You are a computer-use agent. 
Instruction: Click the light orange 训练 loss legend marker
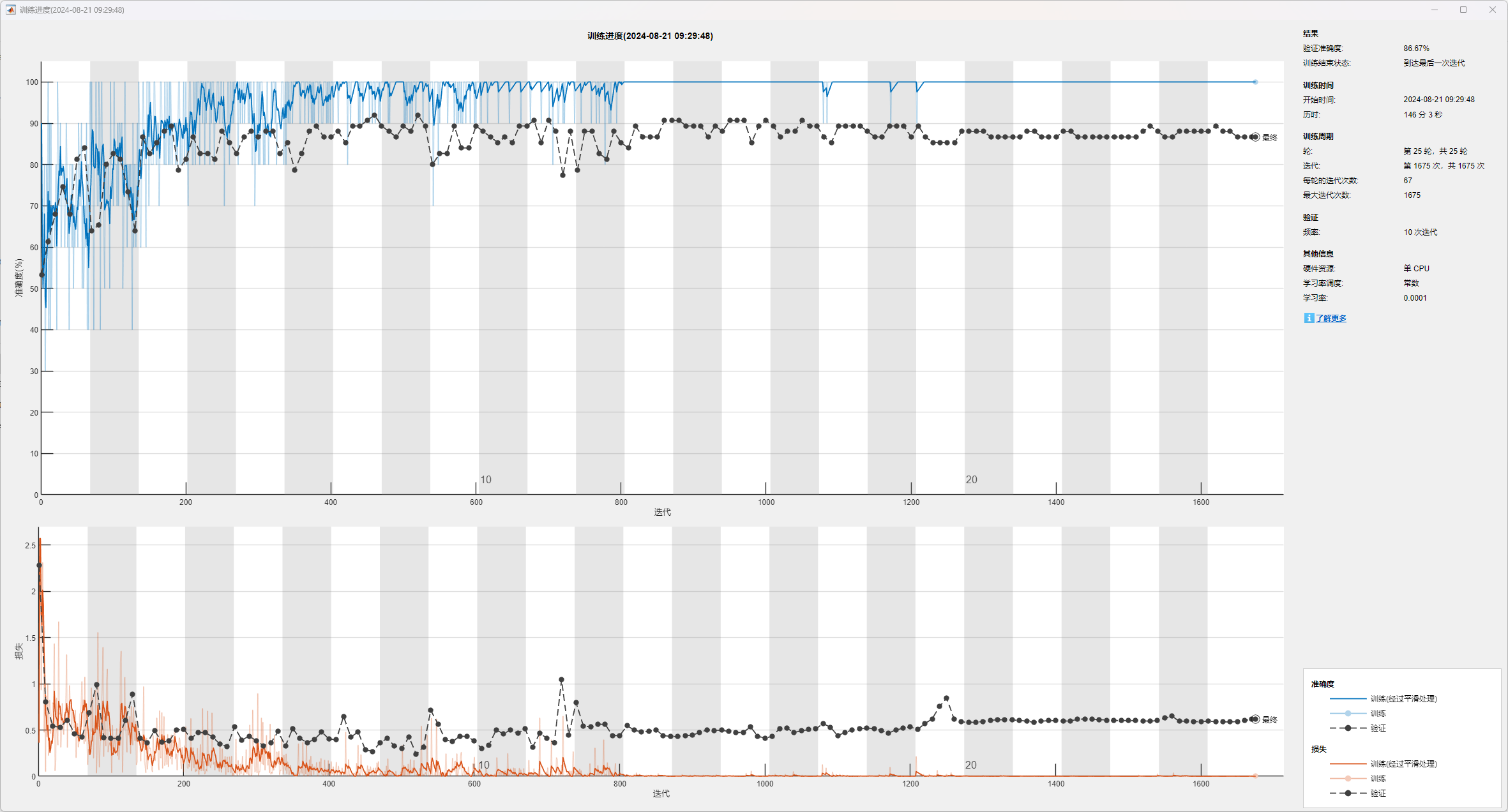click(x=1348, y=779)
